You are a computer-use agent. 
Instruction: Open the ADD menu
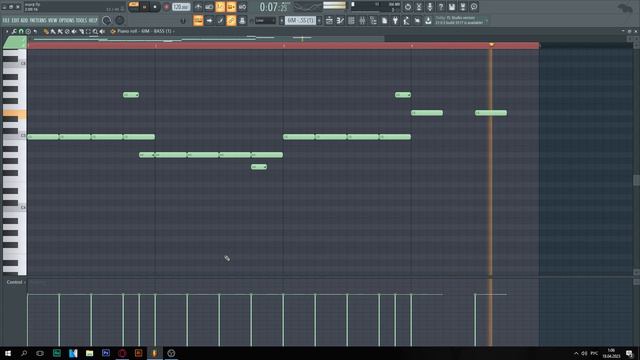[24, 20]
